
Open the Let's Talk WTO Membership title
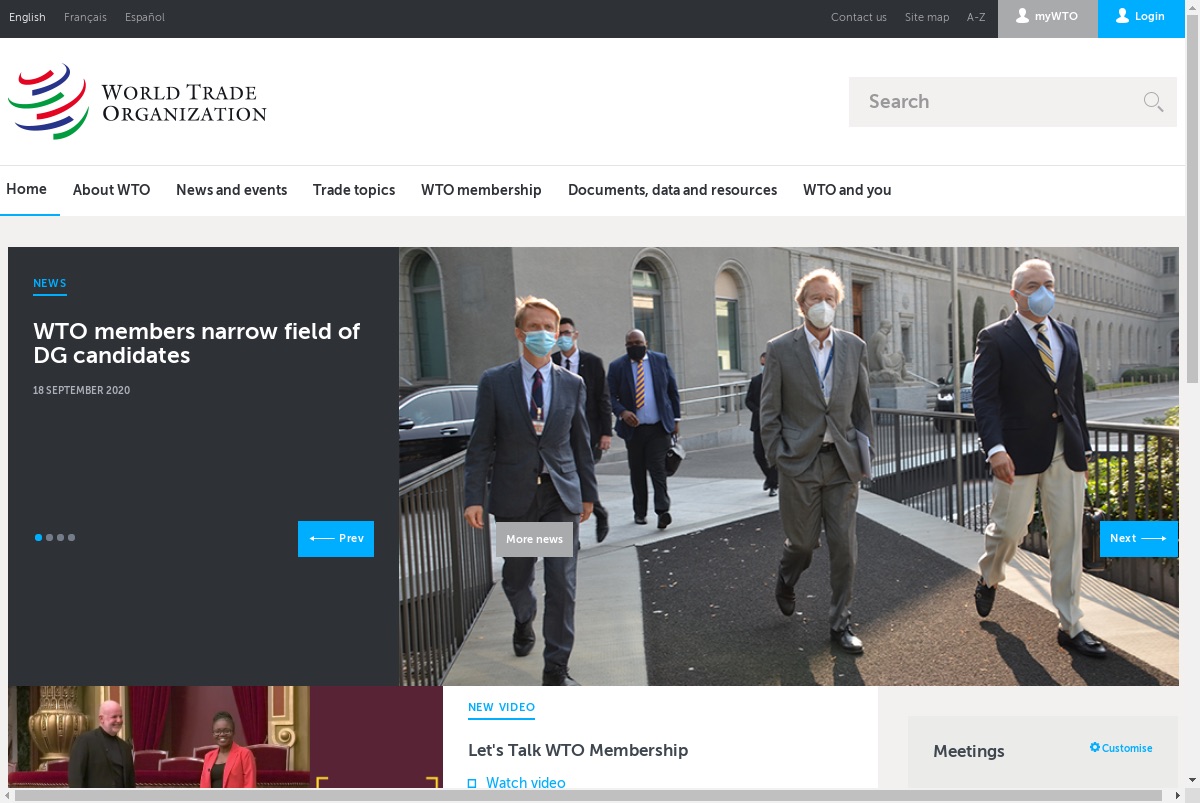click(x=578, y=750)
